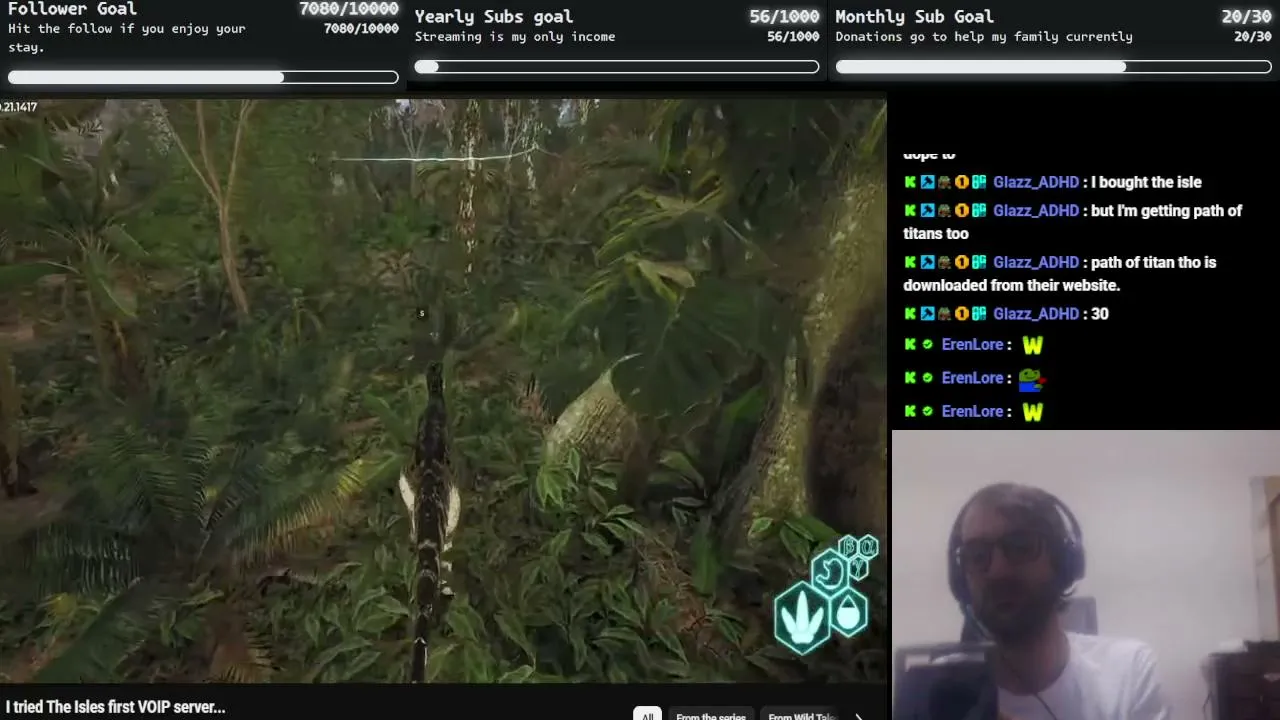Screen dimensions: 1280x720
Task: Click teal badge on 'path of titan tho' message
Action: click(x=979, y=262)
